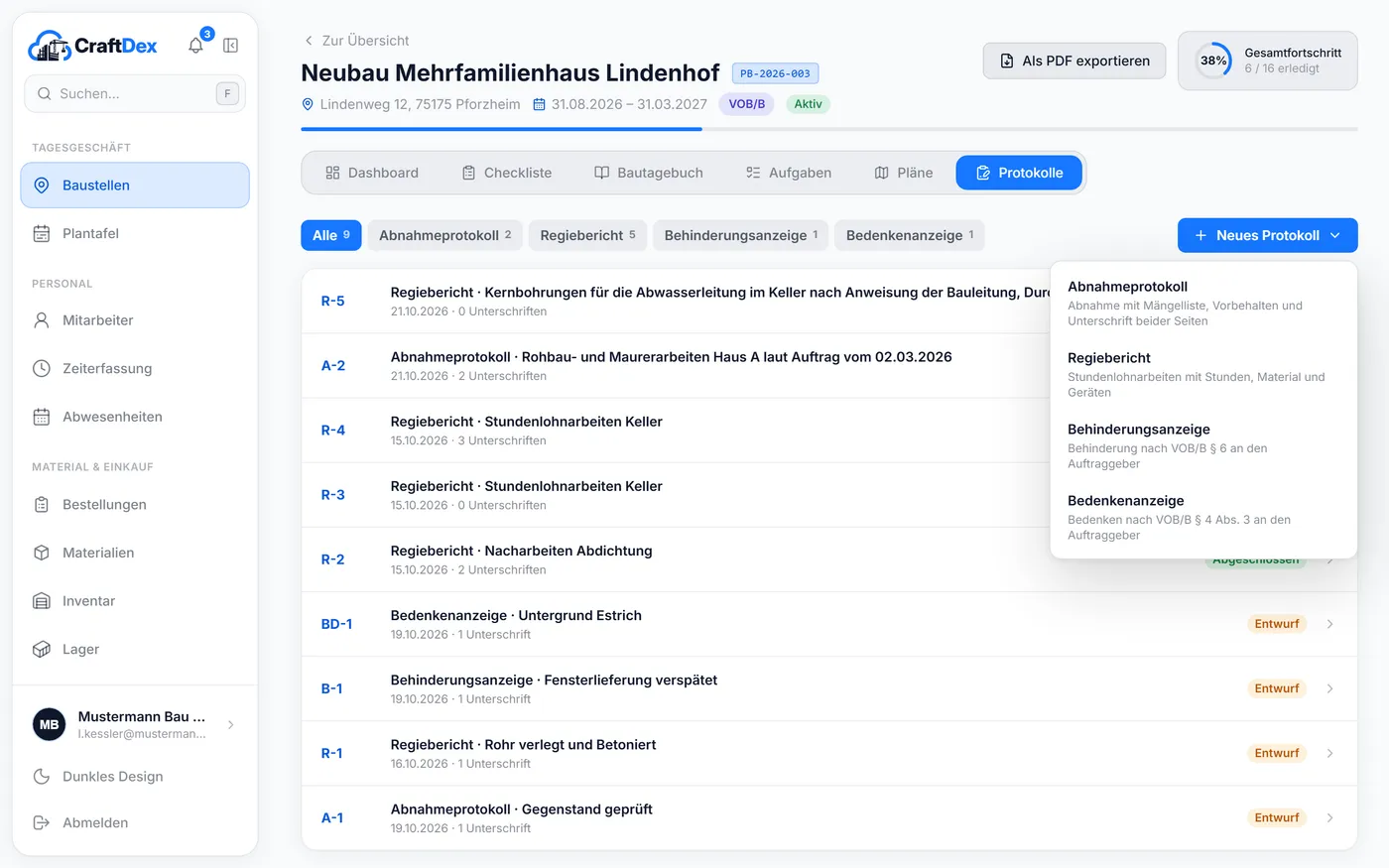Choose Regiebericht from the new protocol menu
Image resolution: width=1389 pixels, height=868 pixels.
[x=1203, y=374]
